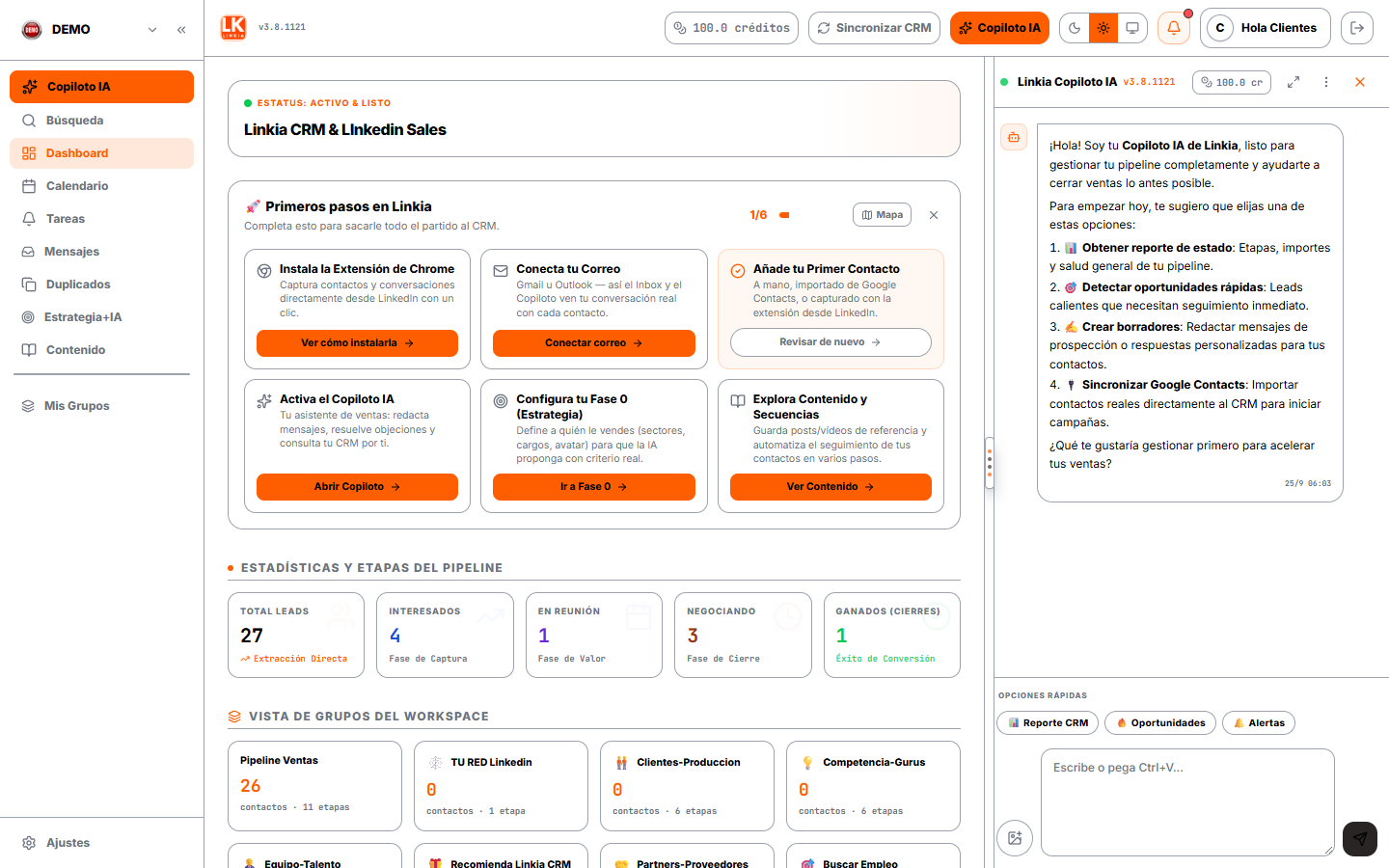
Task: Click Oportunidades quick option
Action: click(1160, 723)
